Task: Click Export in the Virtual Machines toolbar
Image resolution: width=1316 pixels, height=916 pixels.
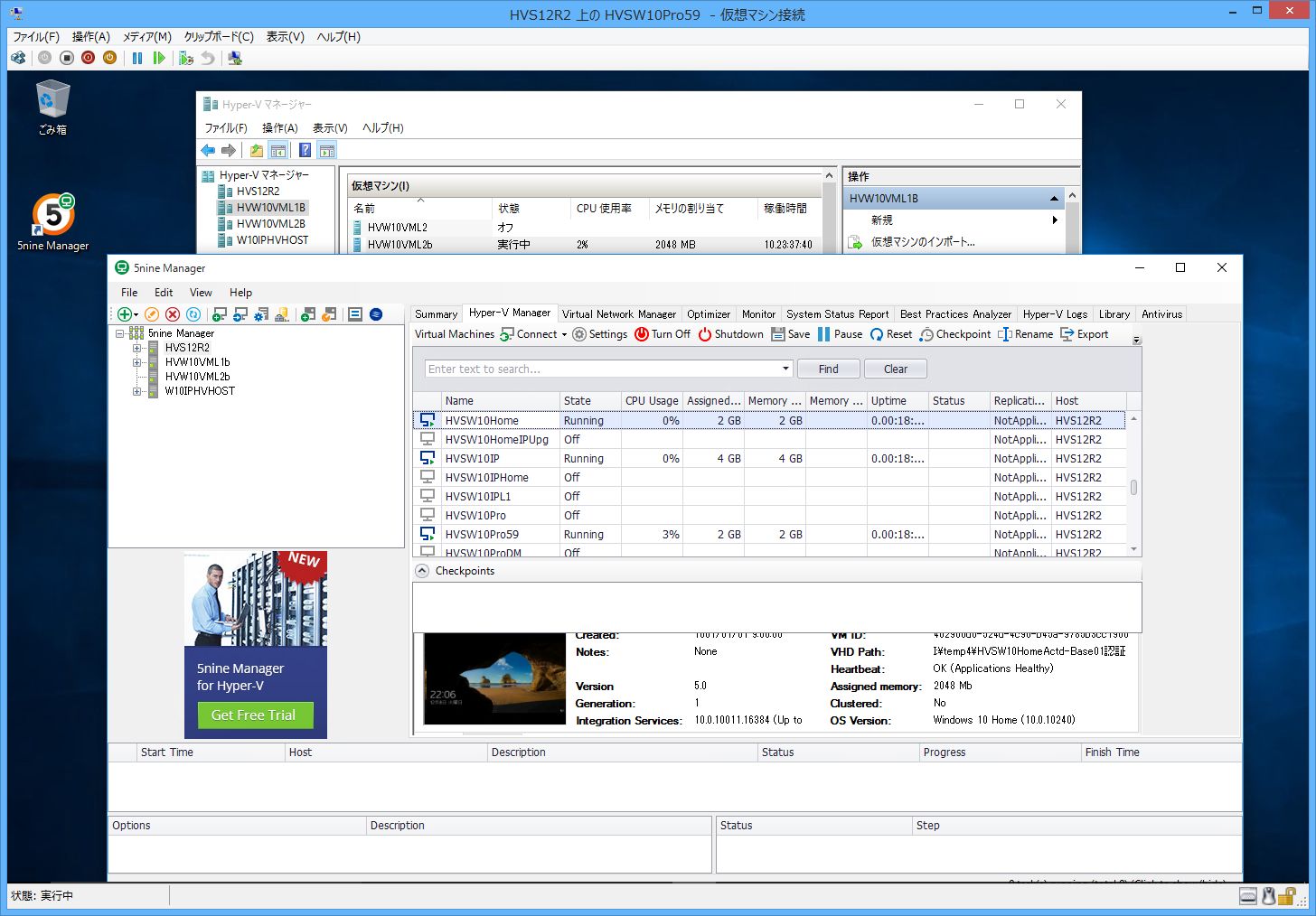Action: tap(1084, 334)
